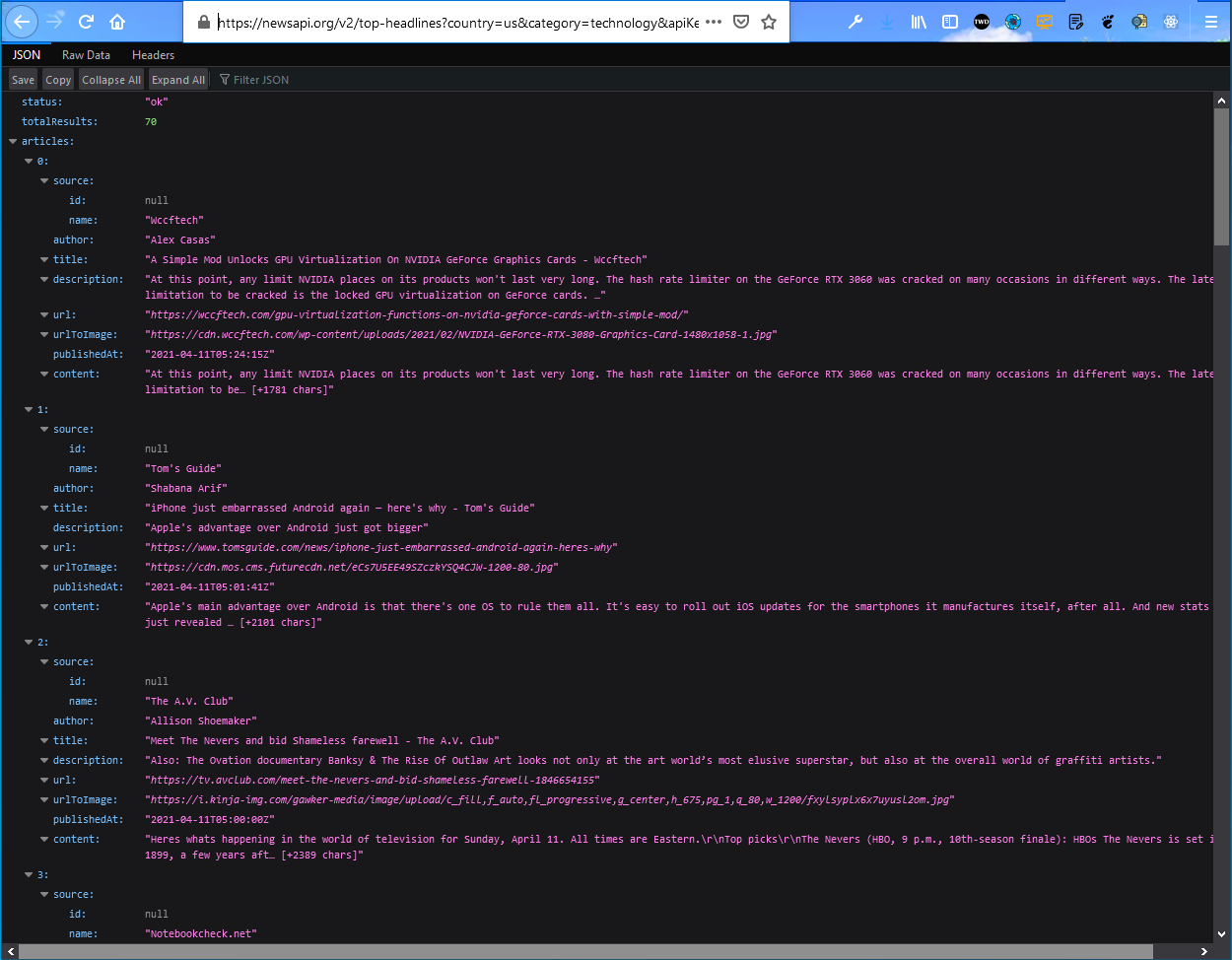Click the TWD extension icon
Screen dimensions: 1232x960
(982, 22)
